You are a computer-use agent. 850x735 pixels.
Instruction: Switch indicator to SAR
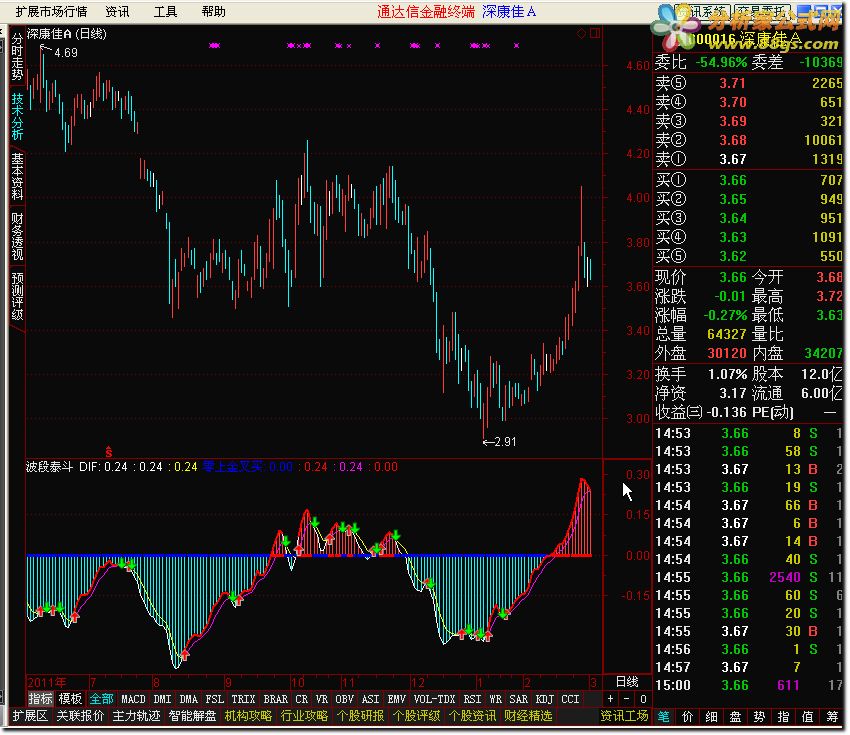coord(519,699)
